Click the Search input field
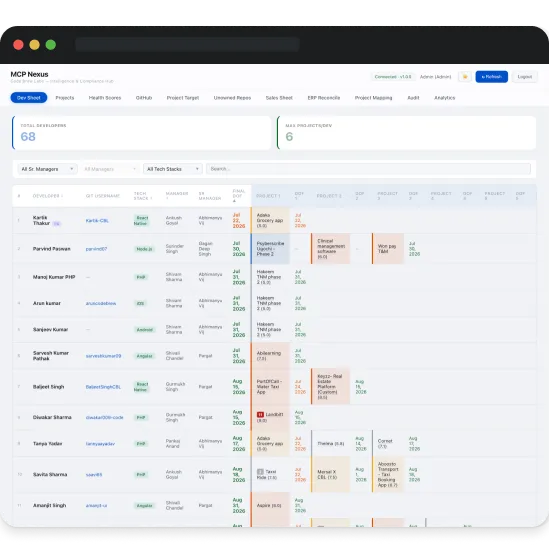Image resolution: width=549 pixels, height=552 pixels. coord(368,169)
